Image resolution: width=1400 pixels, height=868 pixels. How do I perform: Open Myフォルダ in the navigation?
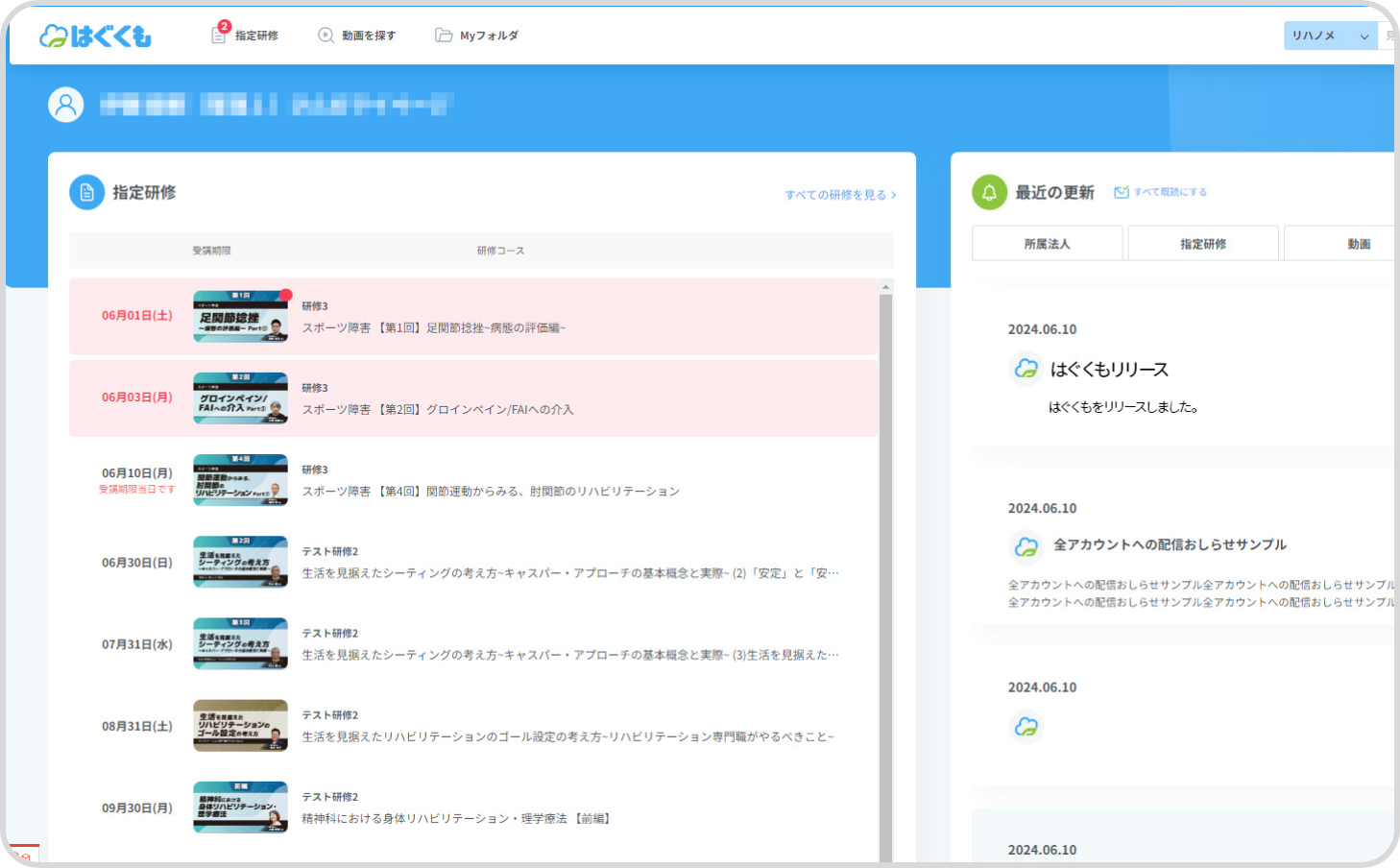coord(489,36)
